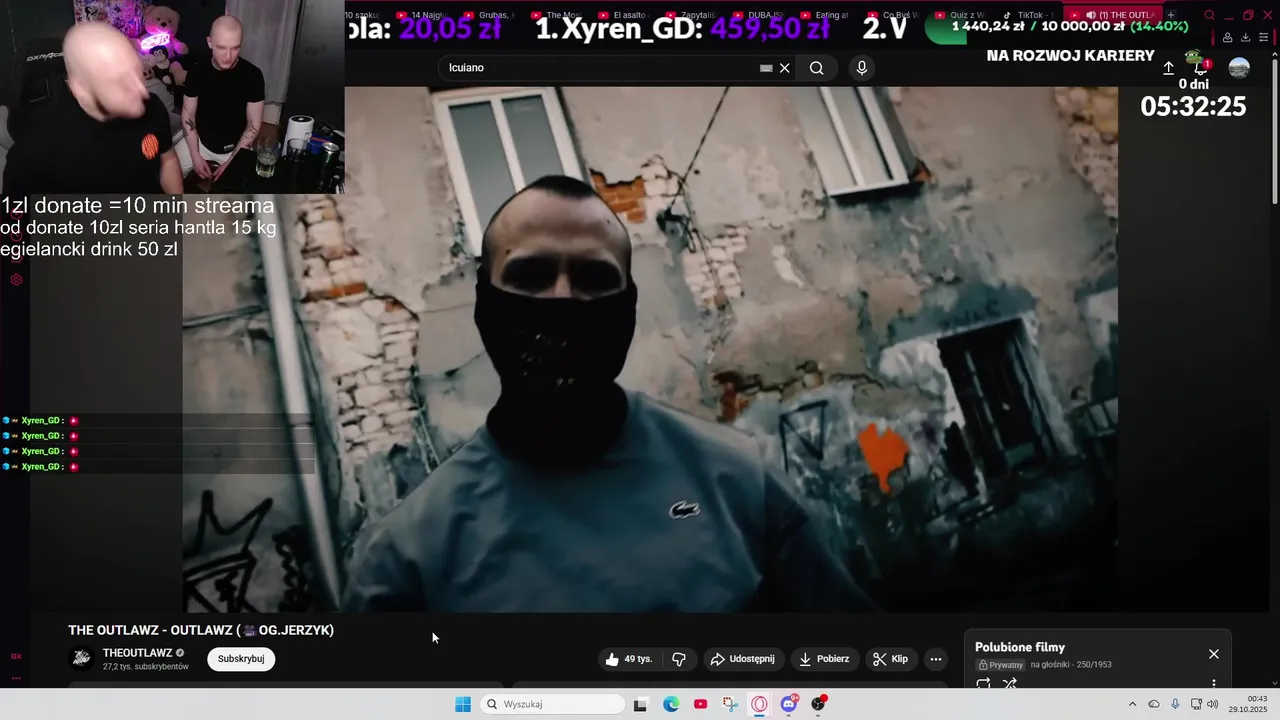Open OneDrive cloud icon in tray
Image resolution: width=1280 pixels, height=720 pixels.
(x=1154, y=704)
